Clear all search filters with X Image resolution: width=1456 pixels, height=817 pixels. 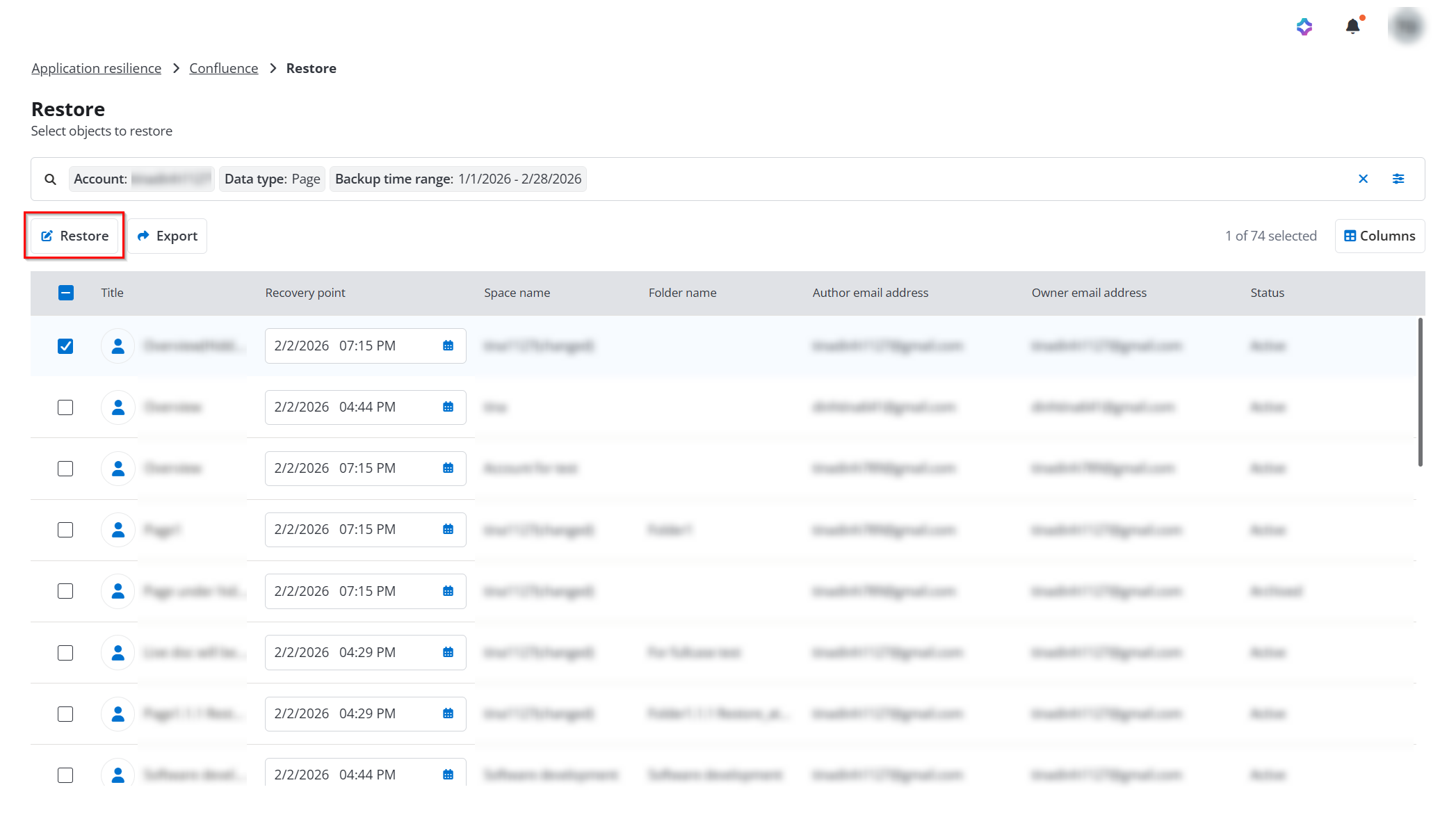click(1363, 179)
